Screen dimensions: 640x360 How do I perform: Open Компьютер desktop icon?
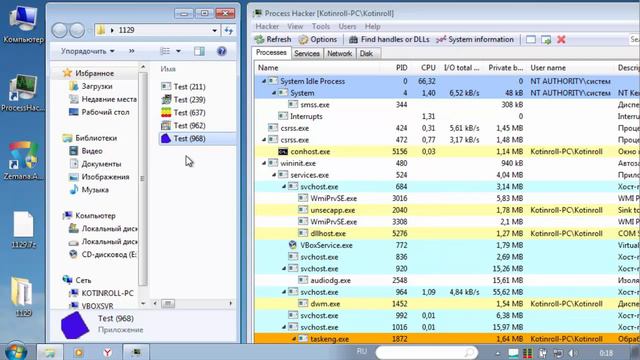23,24
